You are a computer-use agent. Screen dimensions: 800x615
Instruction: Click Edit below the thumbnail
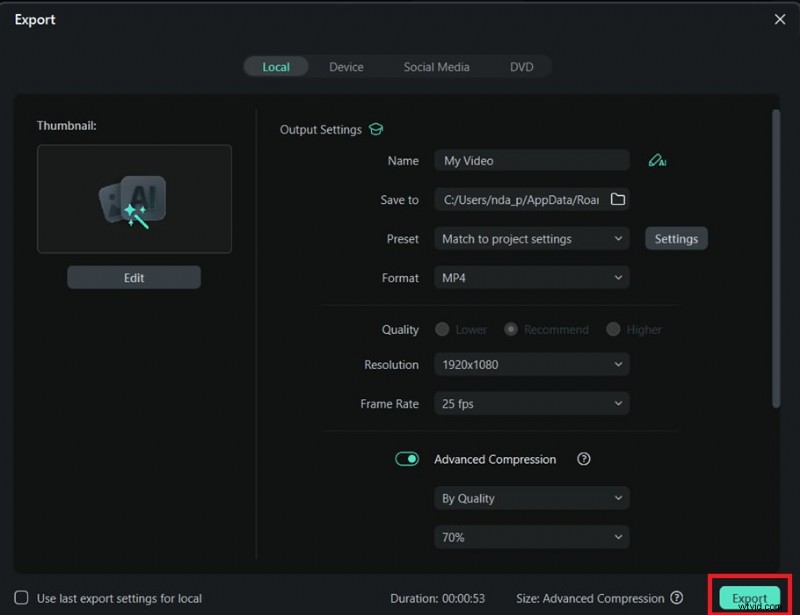click(133, 277)
